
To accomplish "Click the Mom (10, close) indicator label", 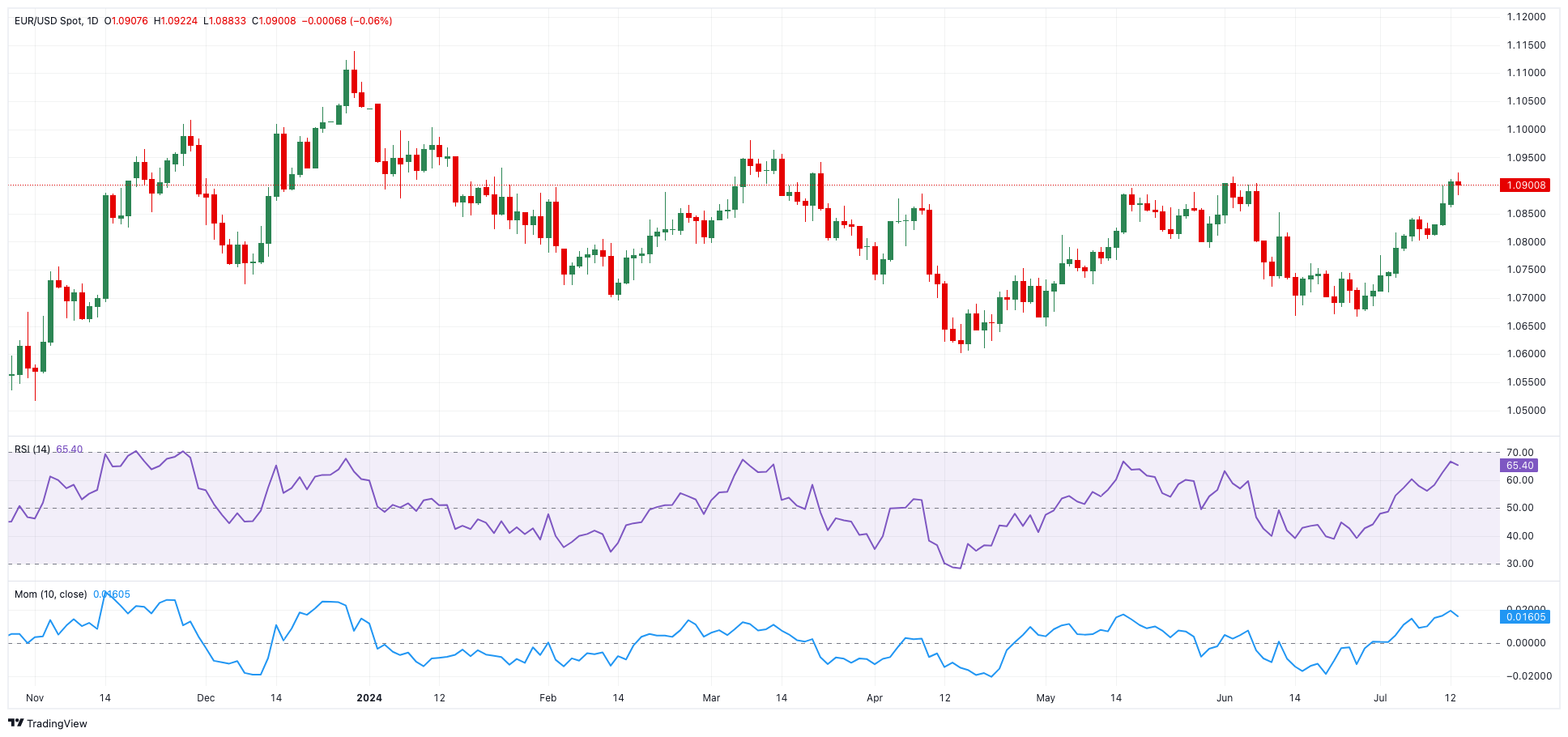I will coord(50,594).
